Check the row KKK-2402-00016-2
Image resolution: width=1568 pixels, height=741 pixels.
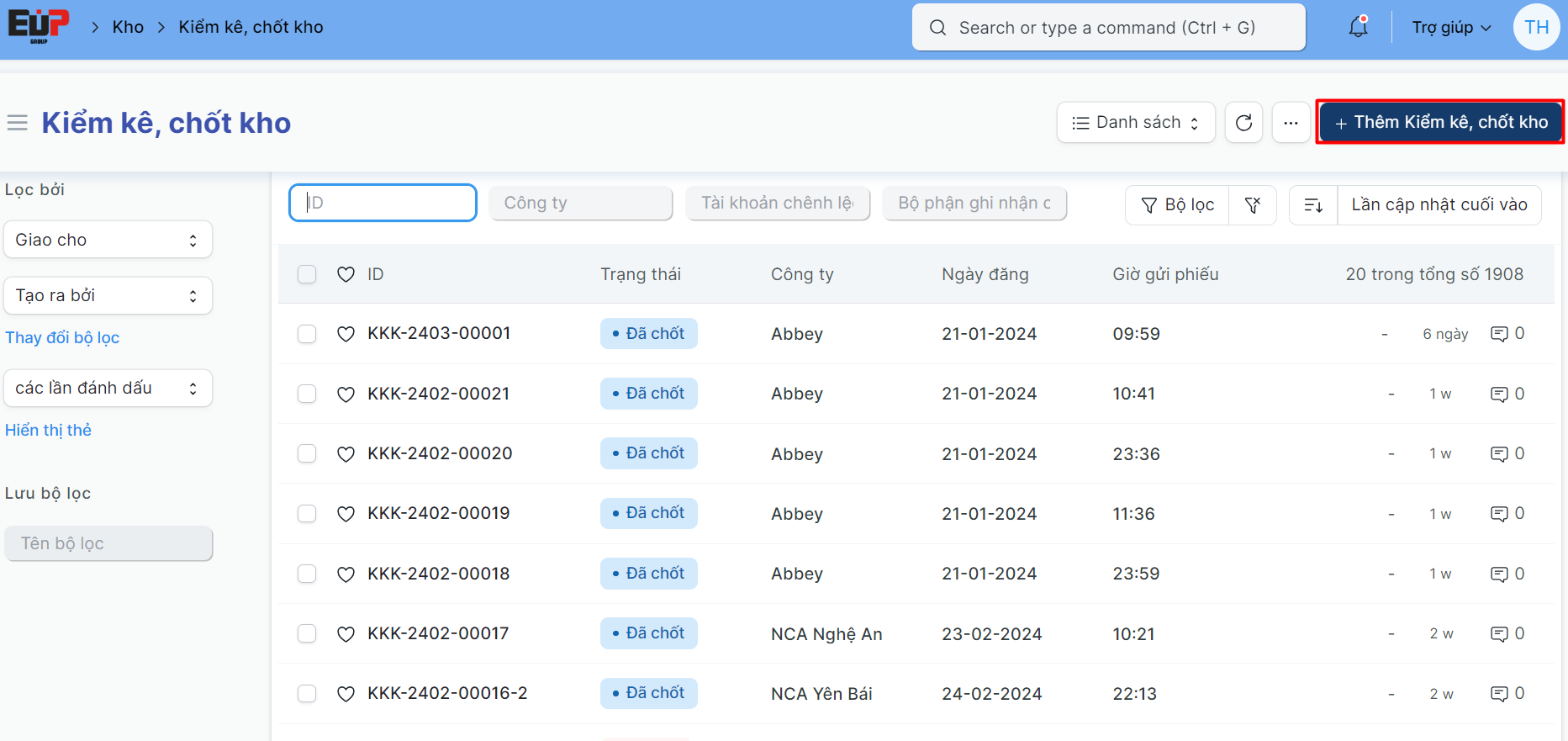pyautogui.click(x=307, y=694)
